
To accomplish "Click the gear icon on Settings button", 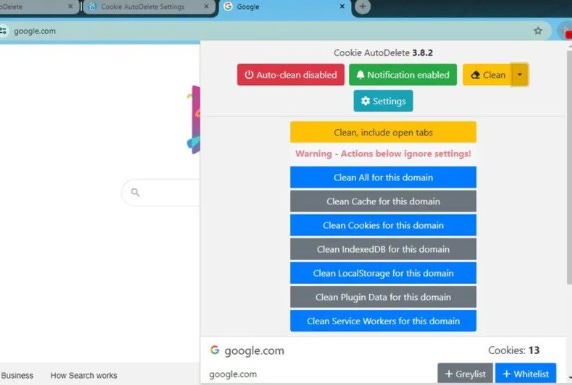I will coord(365,101).
